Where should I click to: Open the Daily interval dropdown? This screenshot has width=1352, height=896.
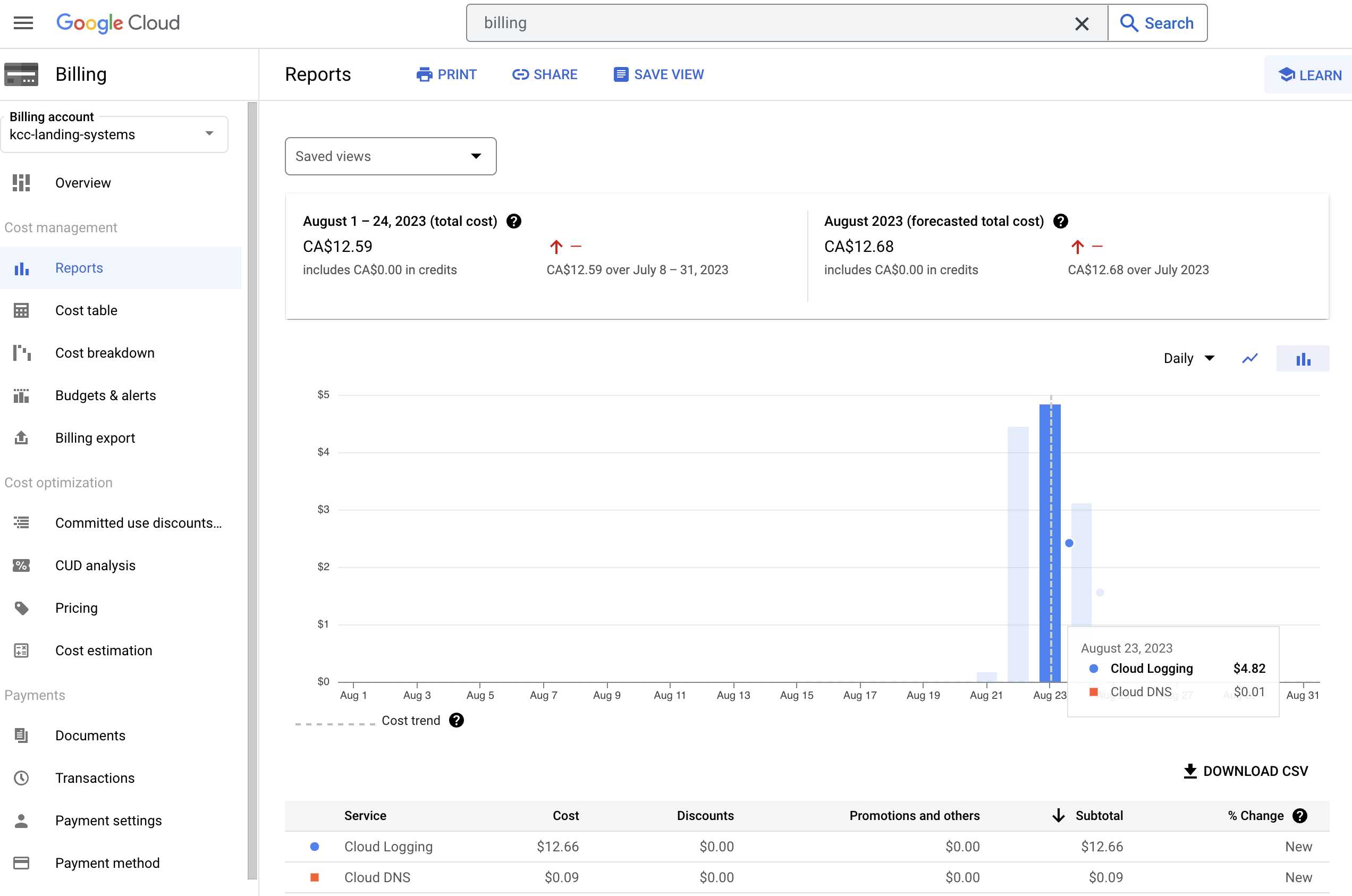point(1189,358)
